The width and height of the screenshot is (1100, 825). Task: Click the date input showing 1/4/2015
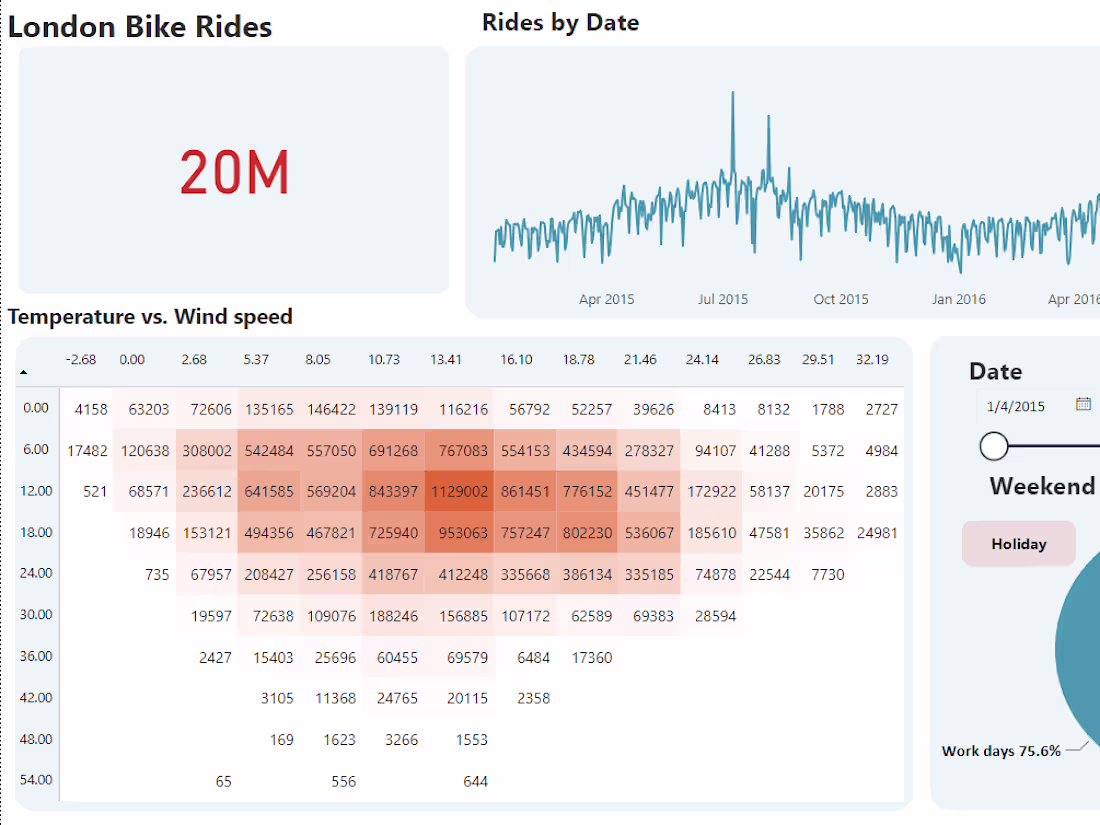(x=1018, y=406)
